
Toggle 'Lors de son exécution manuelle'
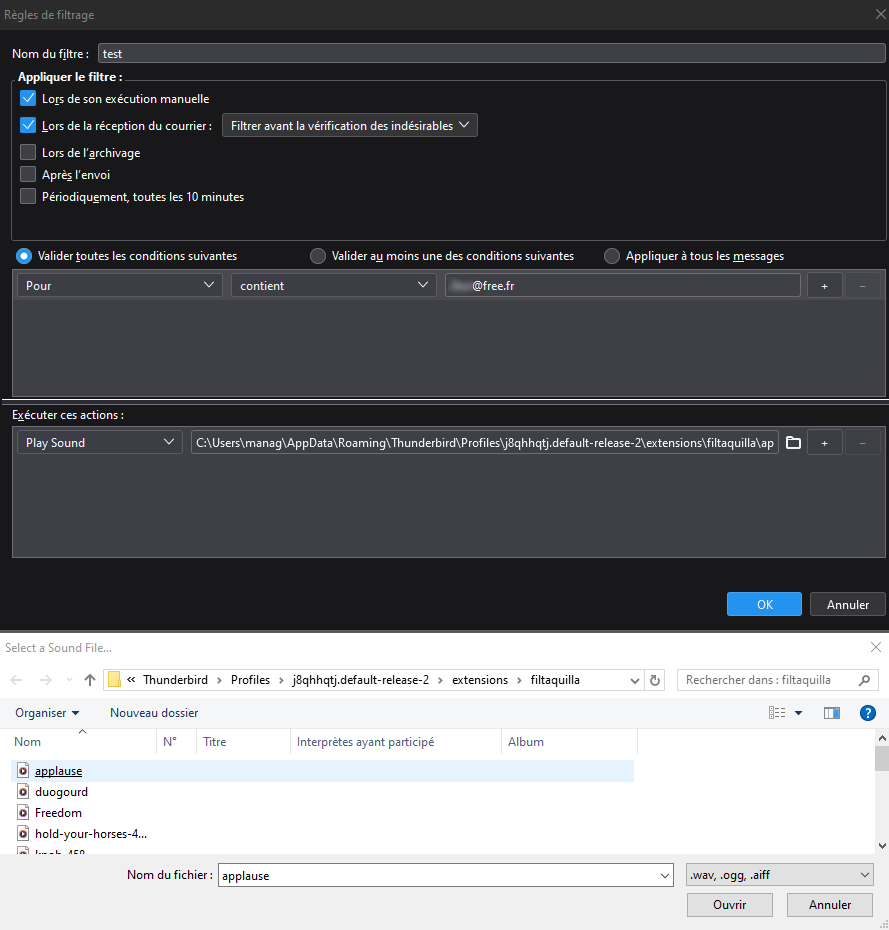point(28,98)
